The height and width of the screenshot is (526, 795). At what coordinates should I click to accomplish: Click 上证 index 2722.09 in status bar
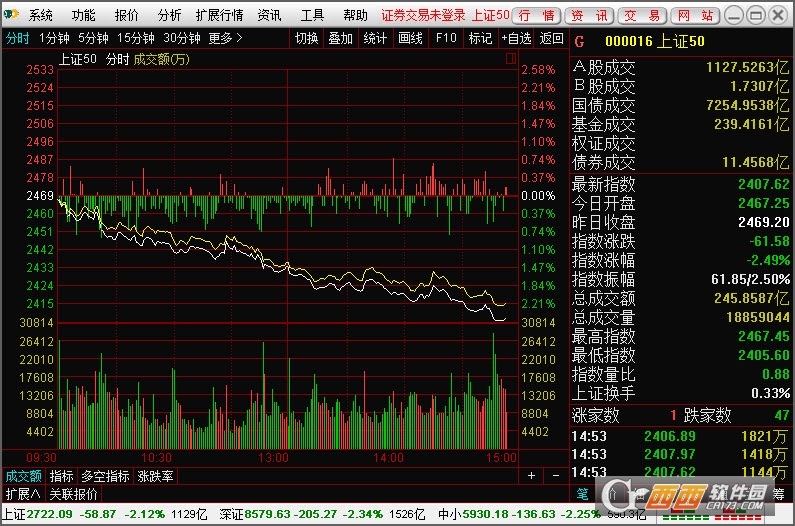pyautogui.click(x=49, y=514)
